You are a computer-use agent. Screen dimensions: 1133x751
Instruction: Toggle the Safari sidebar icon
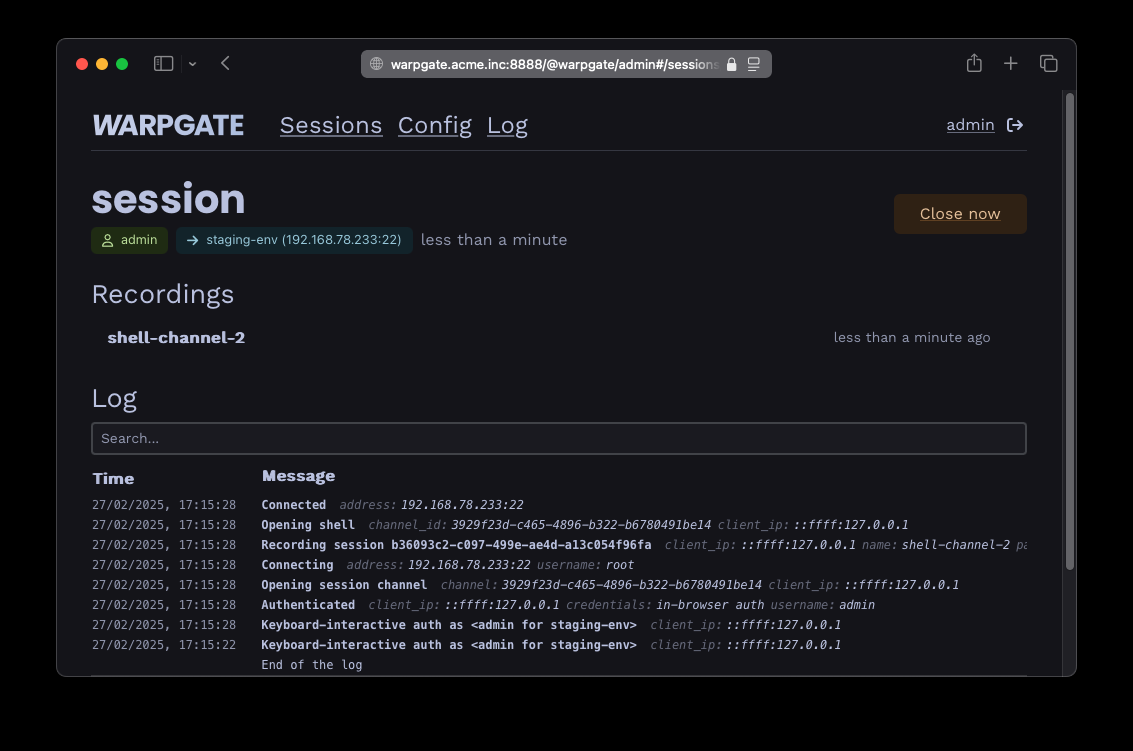pyautogui.click(x=163, y=64)
